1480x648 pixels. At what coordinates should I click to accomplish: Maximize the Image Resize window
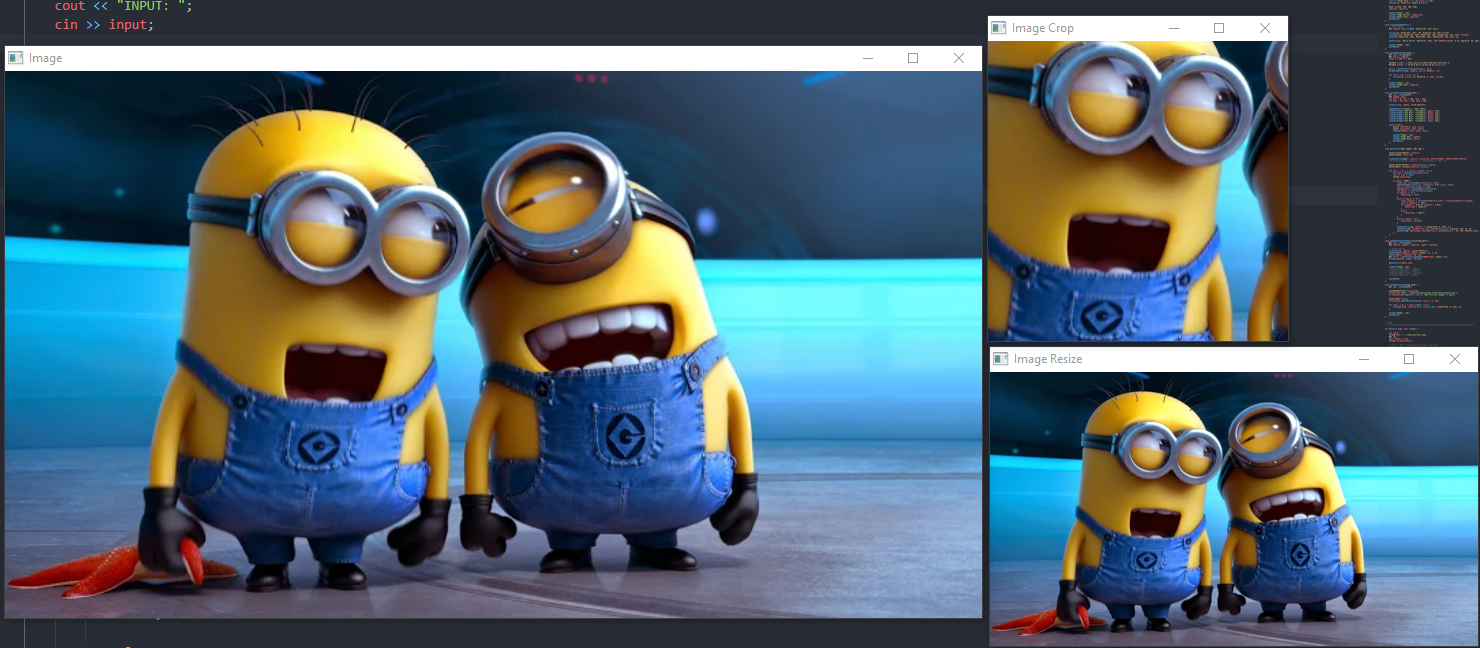point(1409,359)
